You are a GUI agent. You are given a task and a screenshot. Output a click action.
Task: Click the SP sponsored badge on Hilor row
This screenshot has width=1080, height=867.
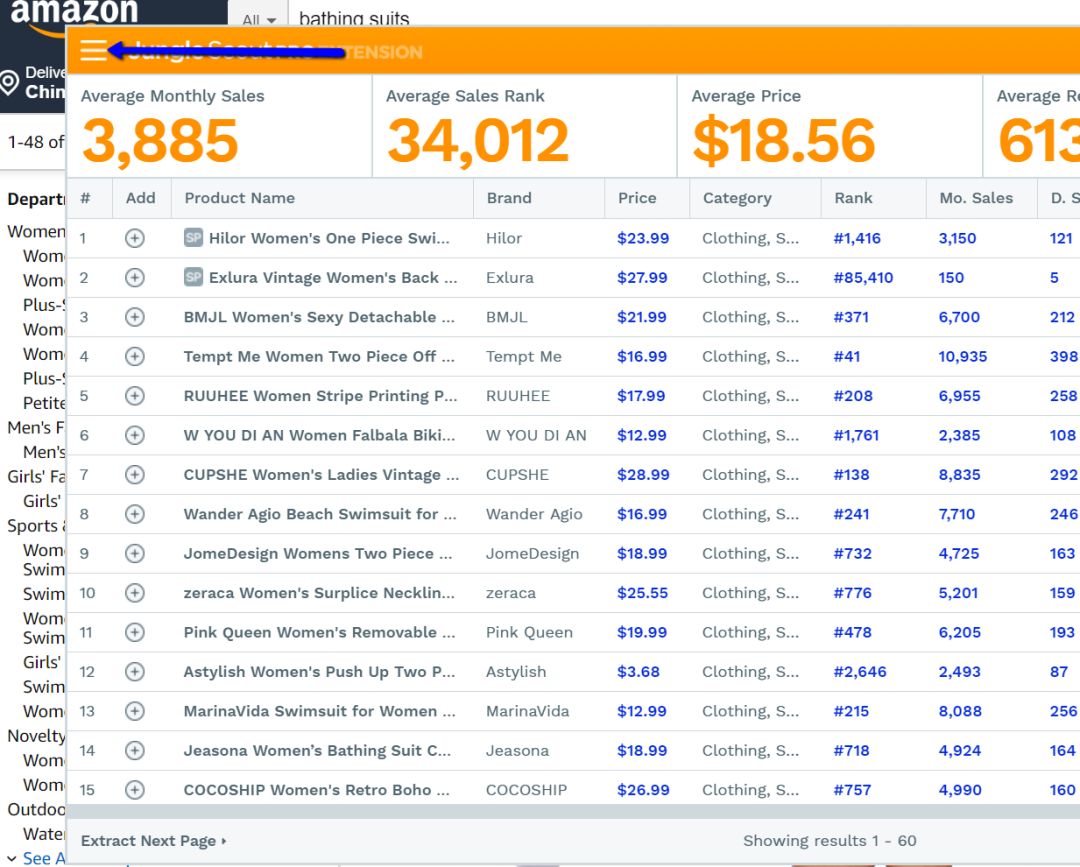193,238
